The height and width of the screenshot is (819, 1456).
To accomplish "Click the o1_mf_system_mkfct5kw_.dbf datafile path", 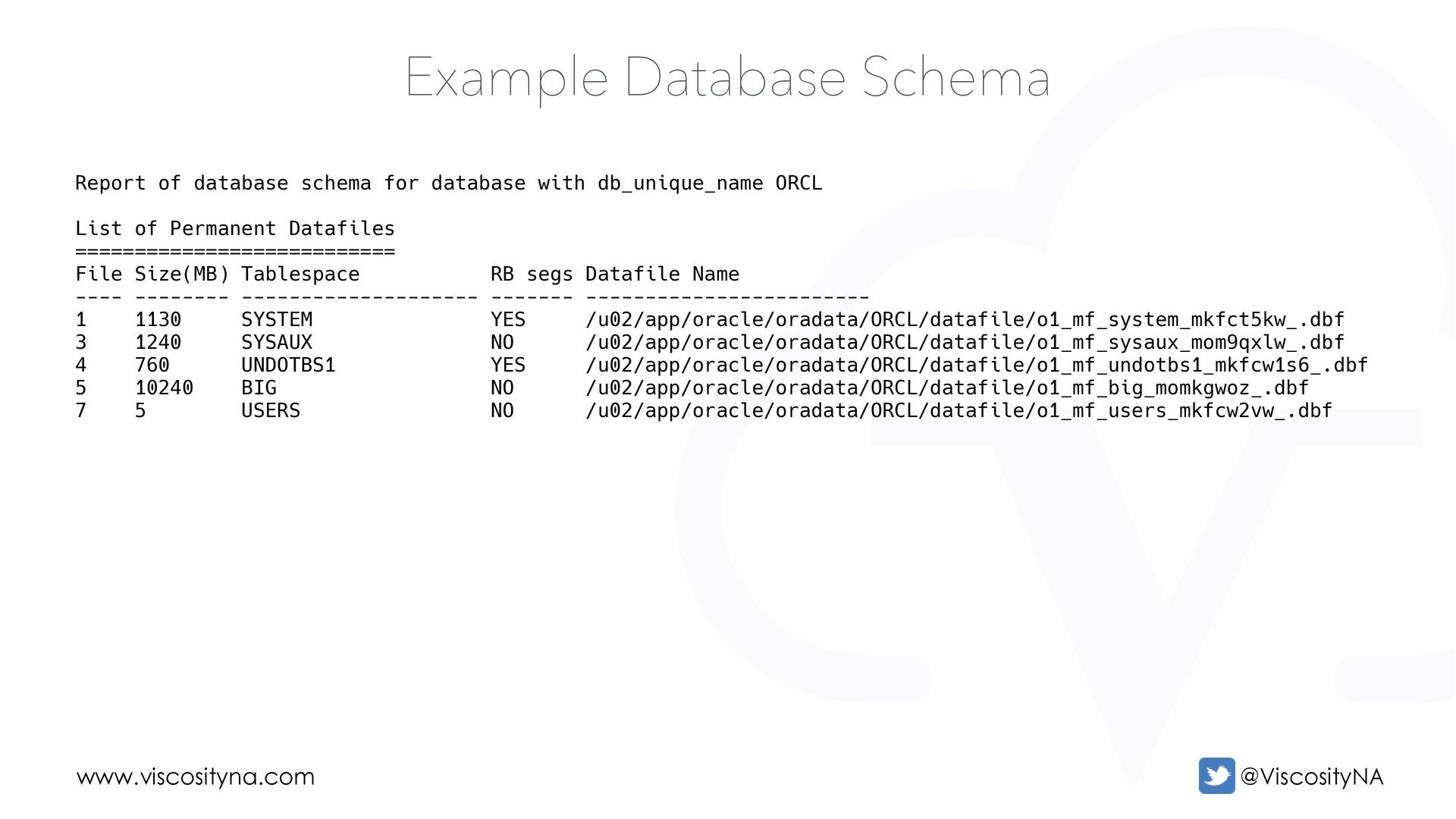I will (965, 320).
